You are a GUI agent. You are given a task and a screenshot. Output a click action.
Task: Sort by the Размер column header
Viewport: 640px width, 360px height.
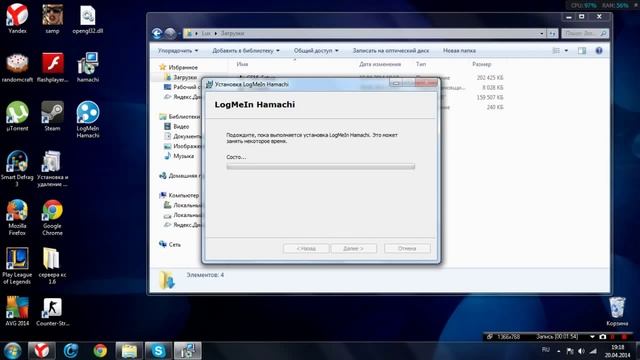click(x=482, y=64)
